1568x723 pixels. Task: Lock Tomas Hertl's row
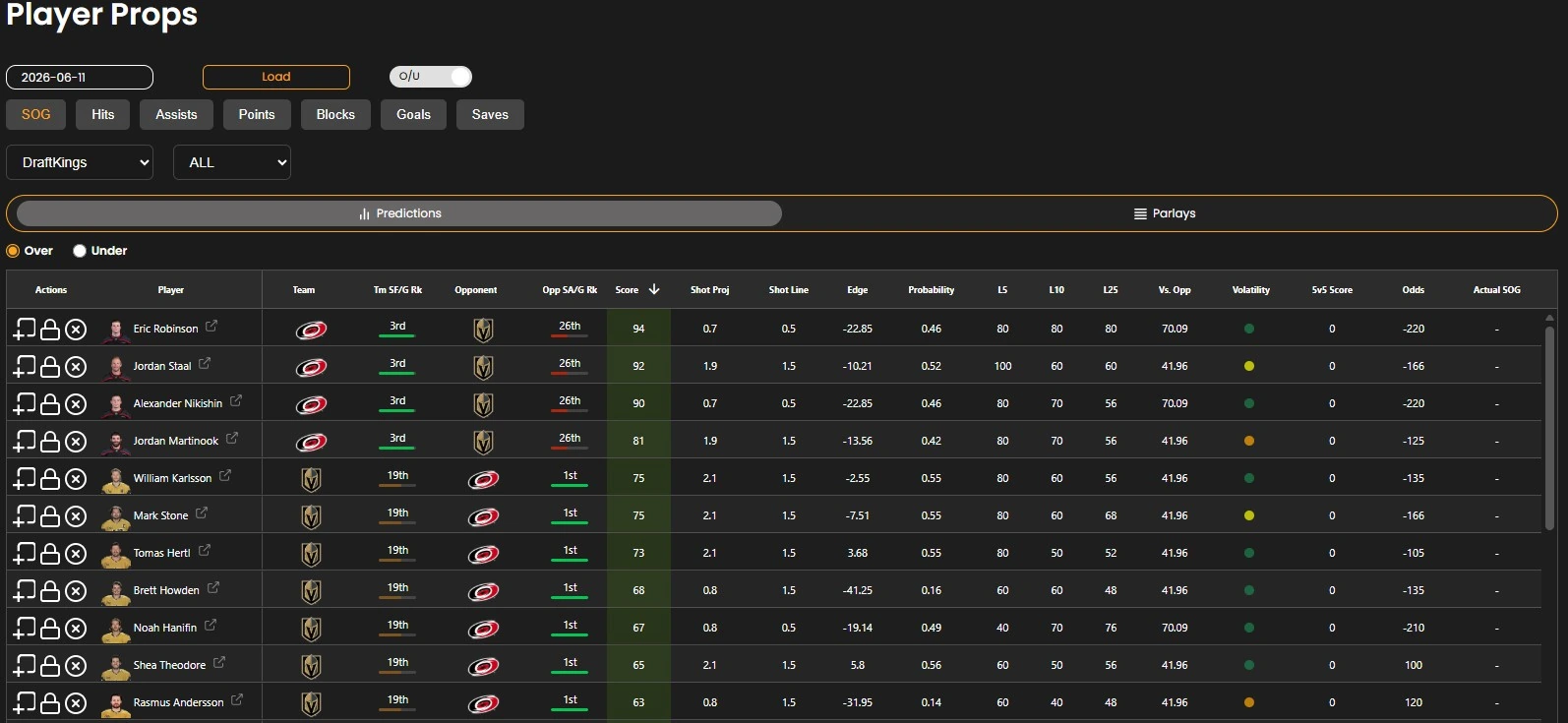pos(50,553)
